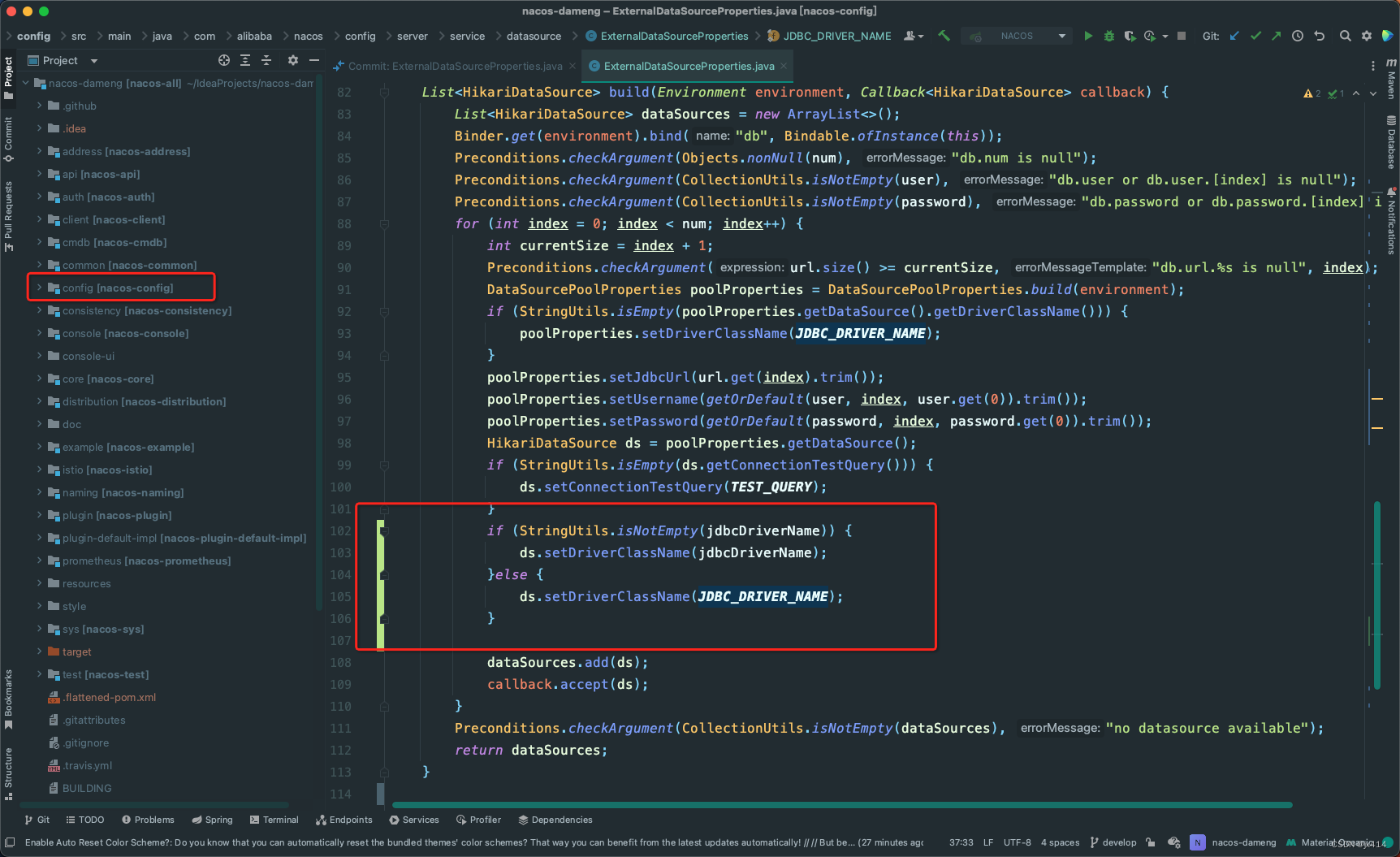
Task: Click the datasource breadcrumb segment
Action: [x=534, y=36]
